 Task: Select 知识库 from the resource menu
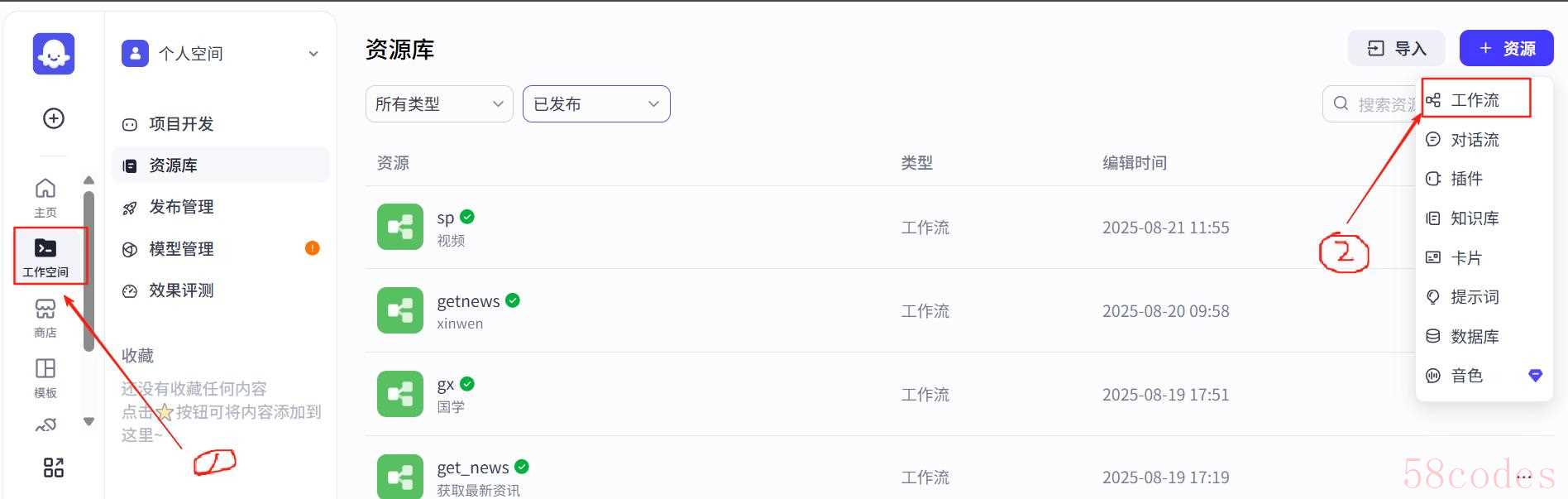1475,218
